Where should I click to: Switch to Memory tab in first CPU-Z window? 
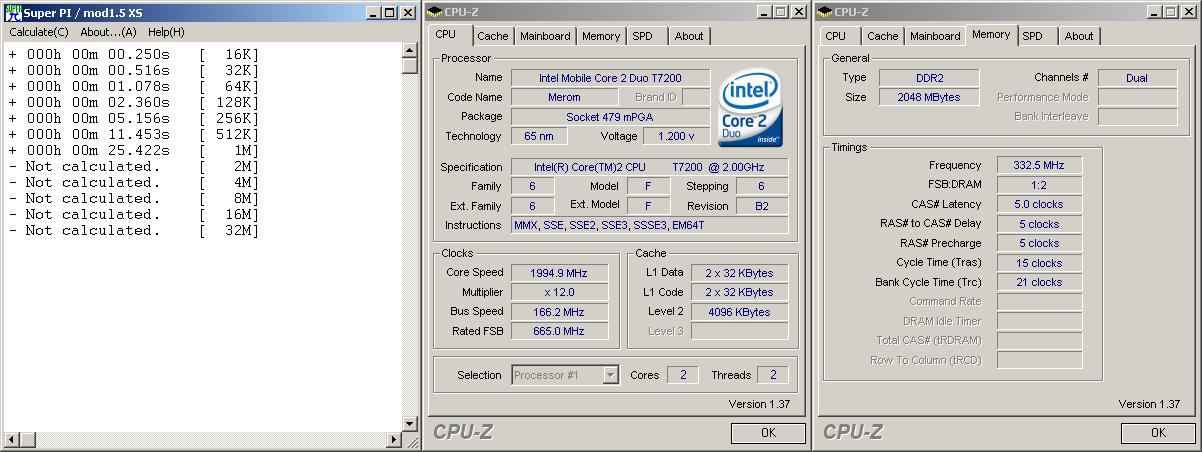point(600,36)
